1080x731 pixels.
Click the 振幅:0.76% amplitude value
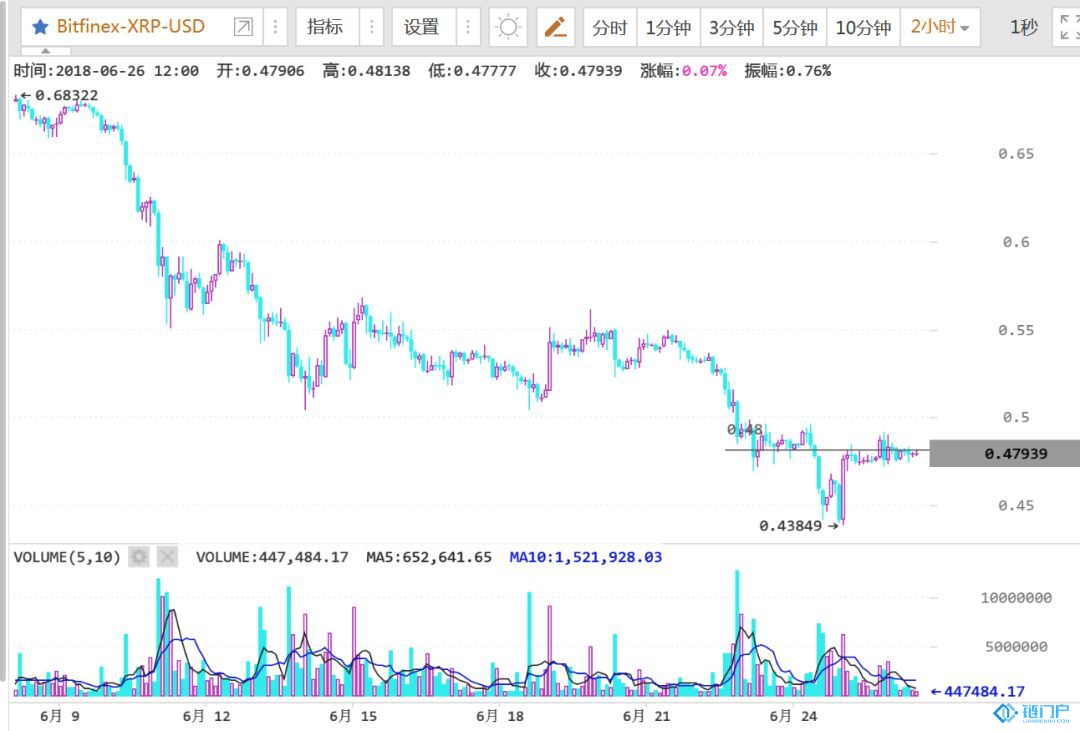(787, 70)
